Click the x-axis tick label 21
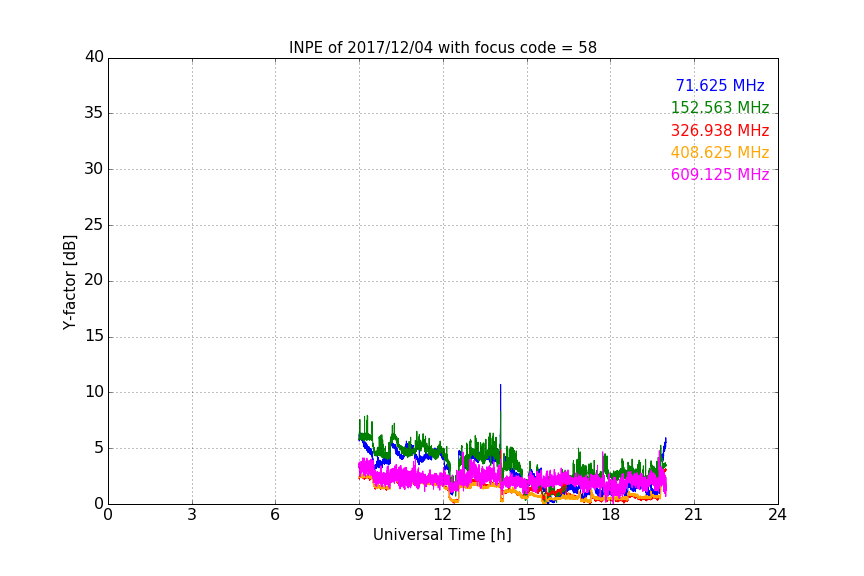Screen dimensions: 864x576 pyautogui.click(x=694, y=515)
